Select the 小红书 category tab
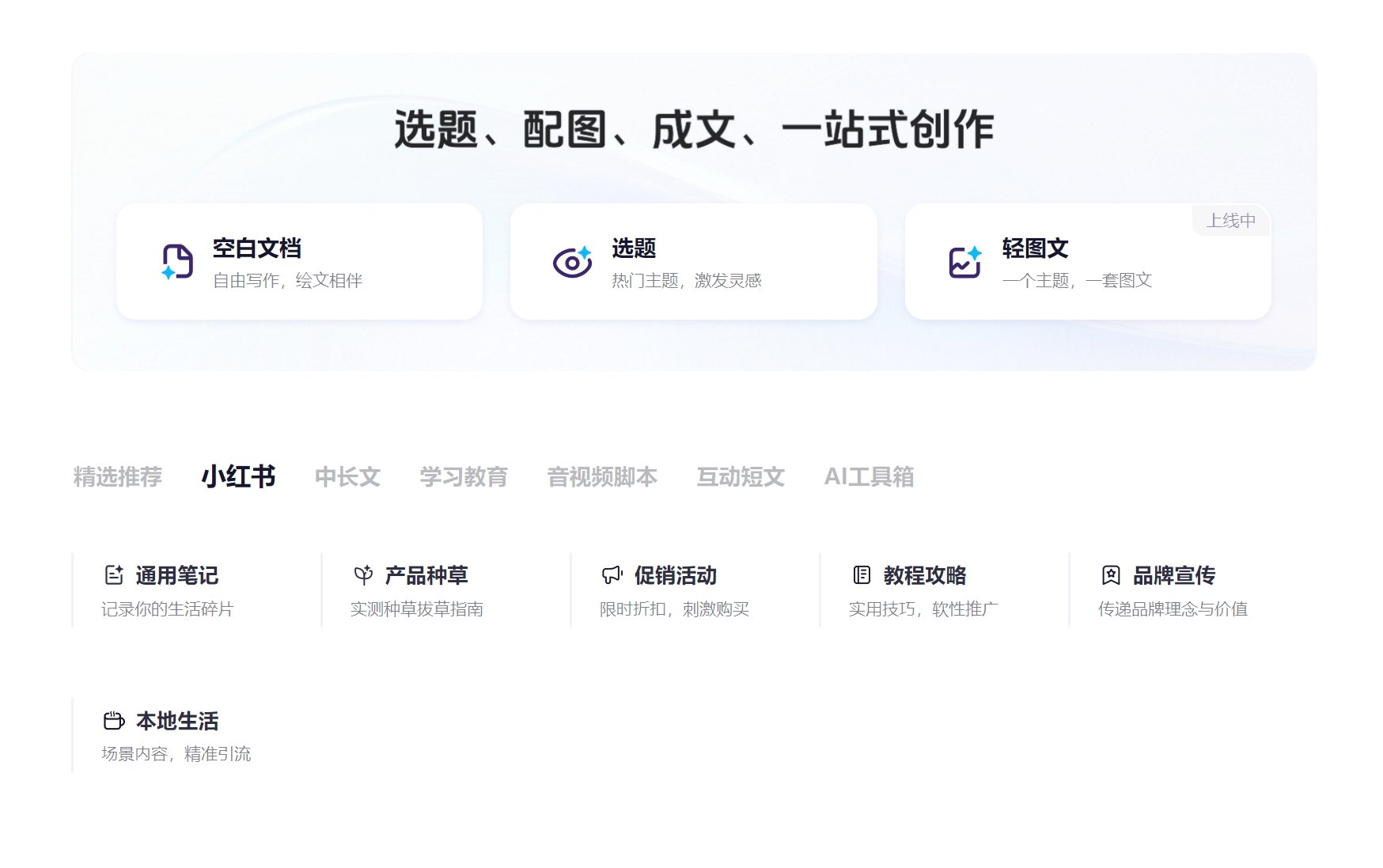The height and width of the screenshot is (868, 1383). (x=240, y=476)
